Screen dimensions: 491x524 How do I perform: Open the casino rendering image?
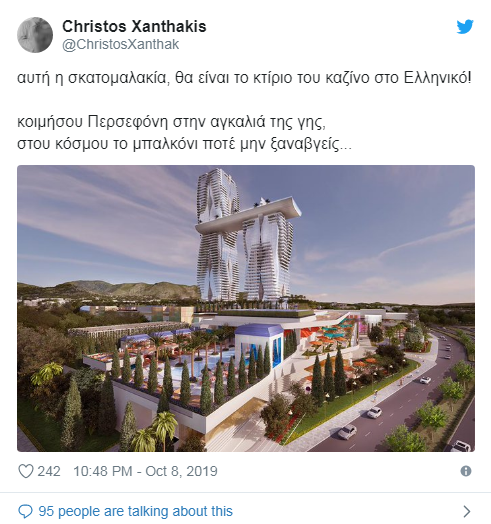pyautogui.click(x=246, y=308)
